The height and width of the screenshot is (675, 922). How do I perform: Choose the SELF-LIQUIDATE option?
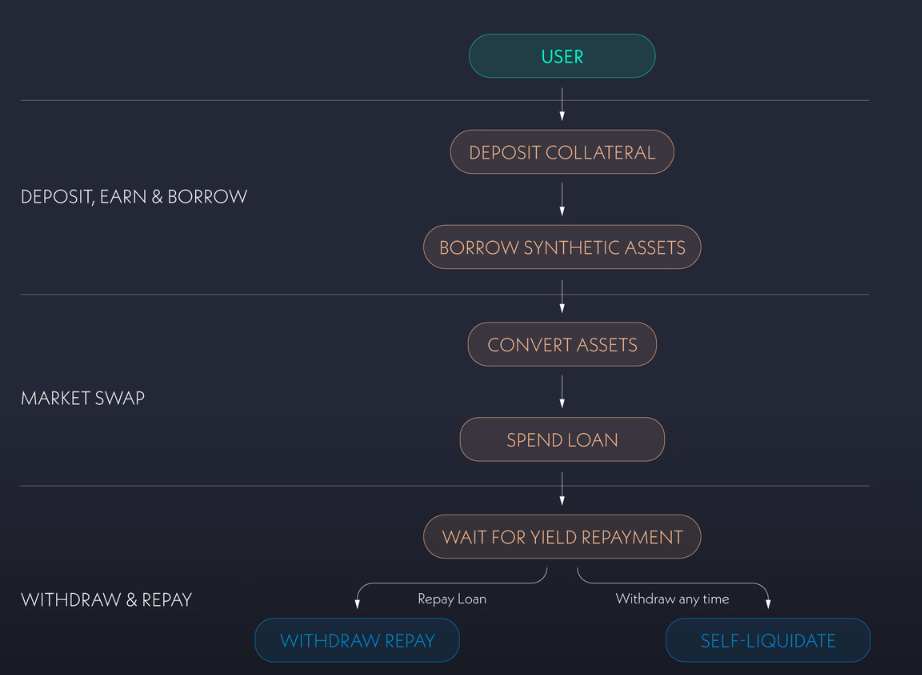(768, 641)
